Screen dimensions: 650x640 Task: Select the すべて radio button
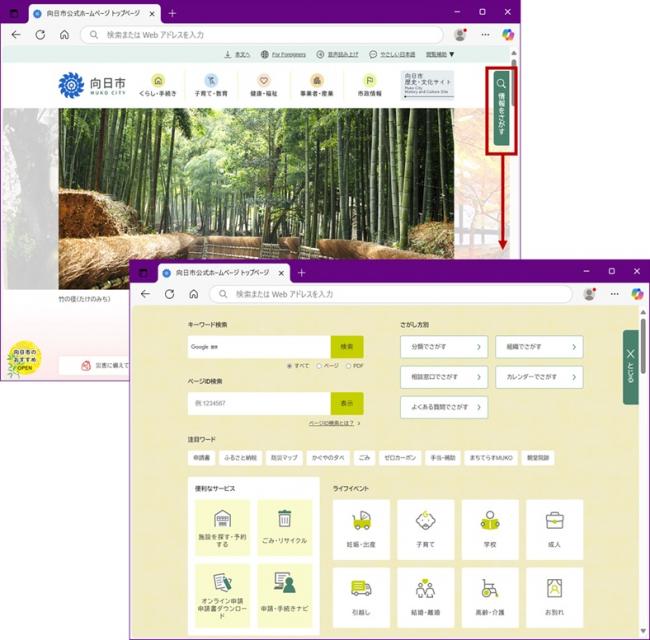coord(289,366)
